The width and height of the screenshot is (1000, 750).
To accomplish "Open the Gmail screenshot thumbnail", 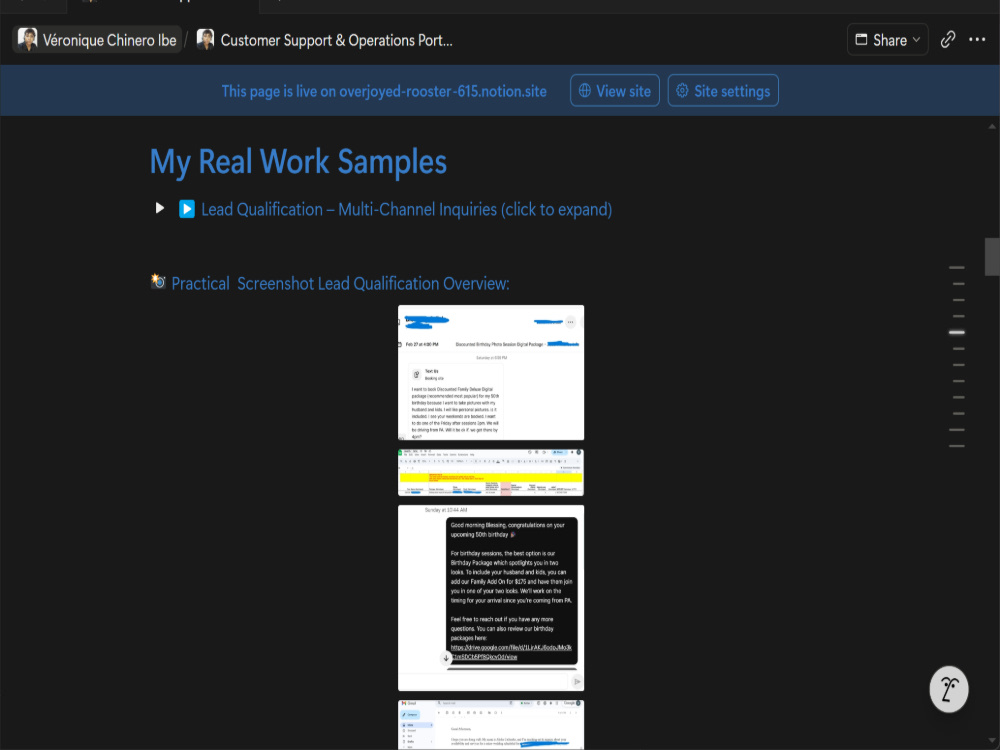I will tap(490, 724).
